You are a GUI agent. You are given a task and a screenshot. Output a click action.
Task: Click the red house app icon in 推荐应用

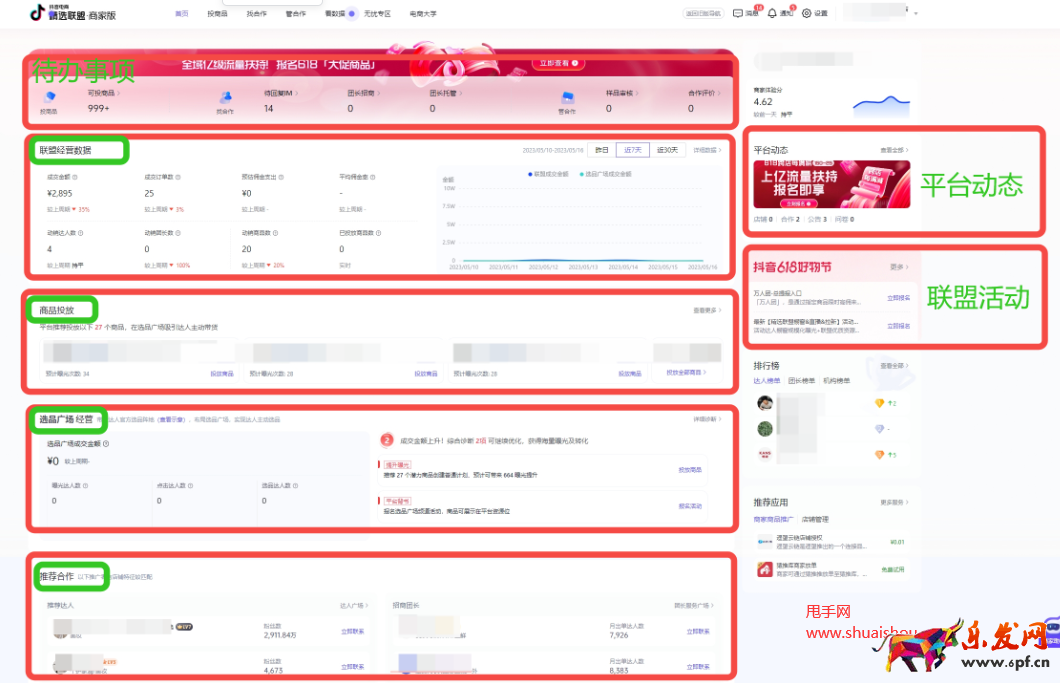tap(765, 569)
